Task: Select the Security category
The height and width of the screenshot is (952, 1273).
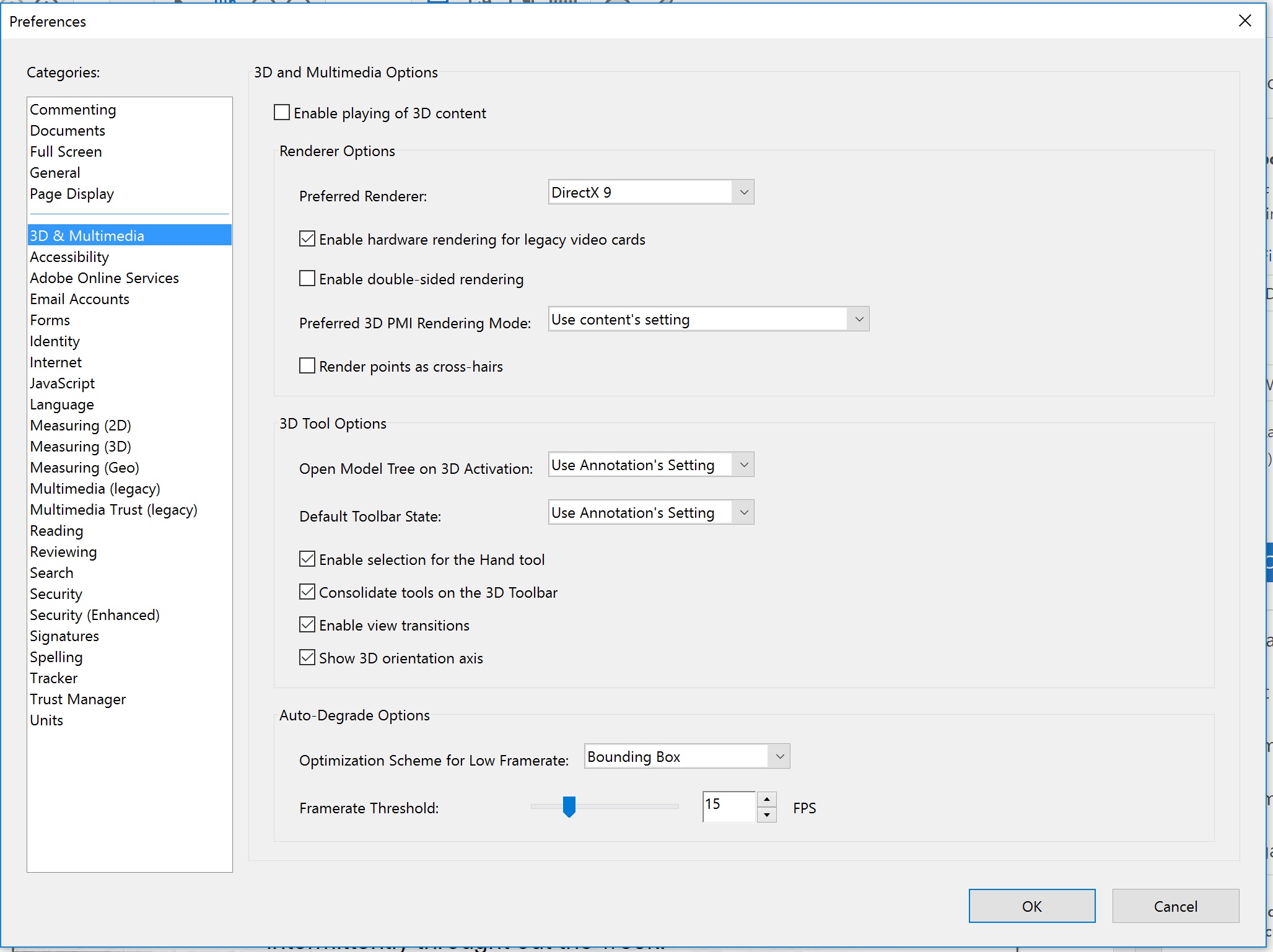Action: (x=56, y=593)
